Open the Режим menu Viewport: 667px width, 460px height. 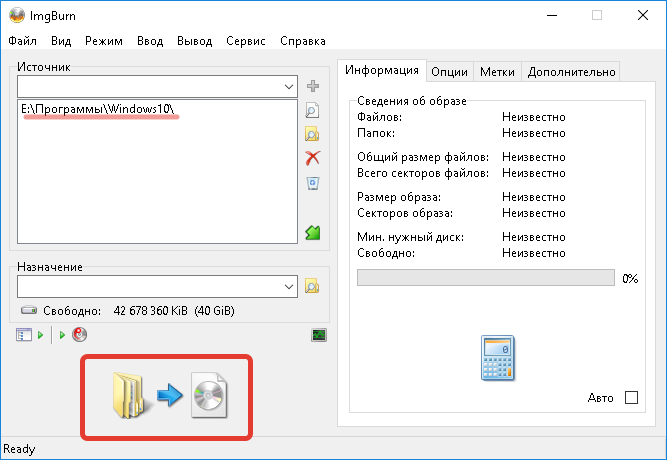[104, 41]
